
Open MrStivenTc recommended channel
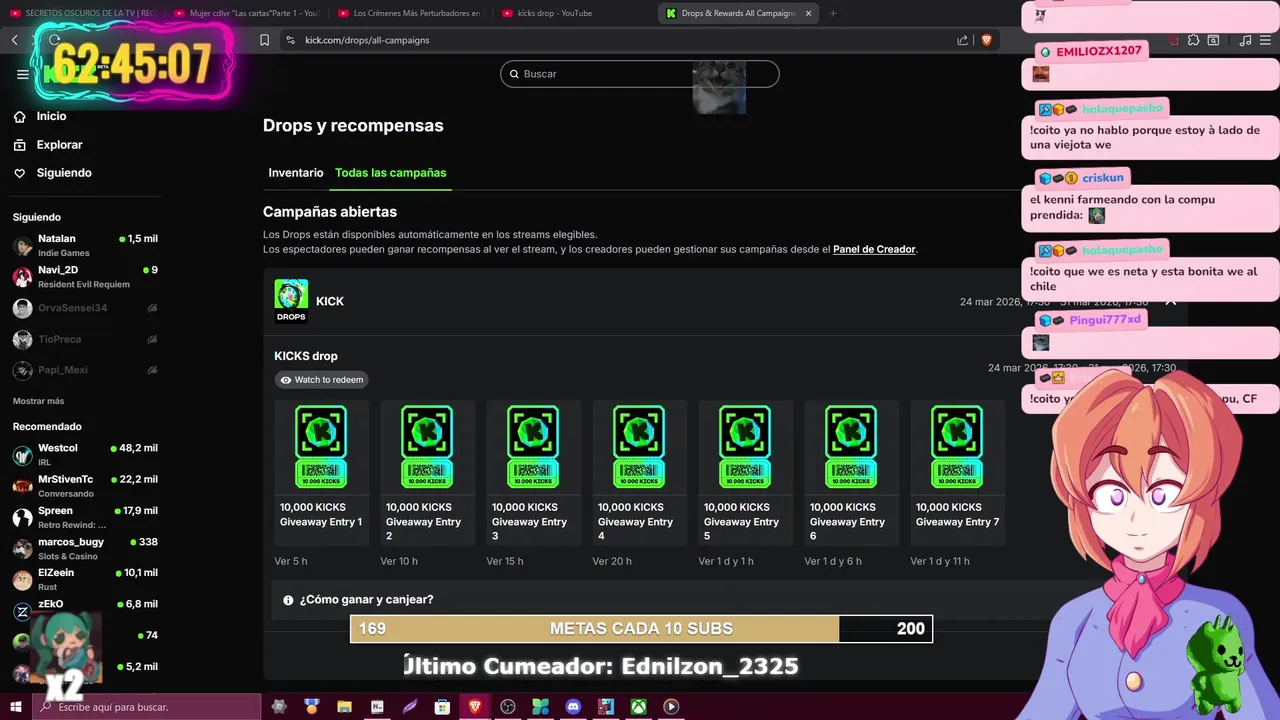point(85,486)
